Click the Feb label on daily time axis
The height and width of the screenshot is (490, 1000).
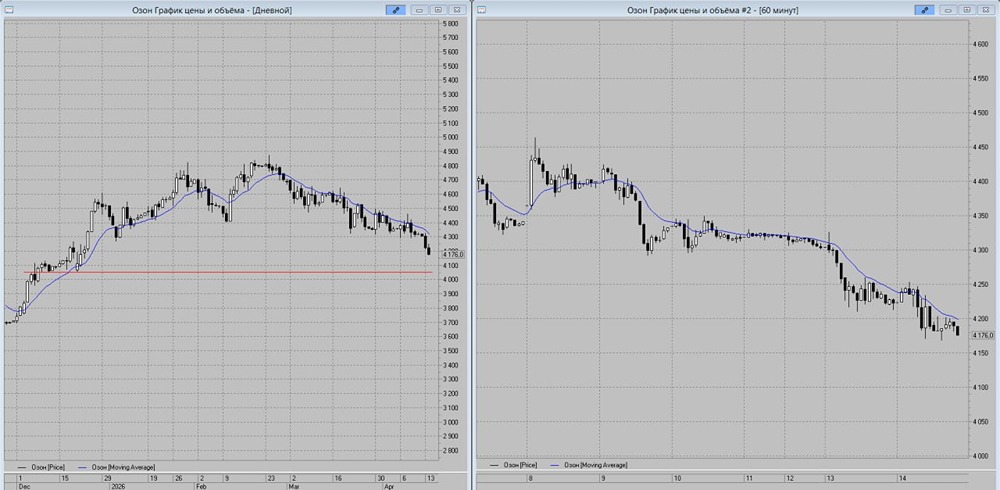[202, 486]
